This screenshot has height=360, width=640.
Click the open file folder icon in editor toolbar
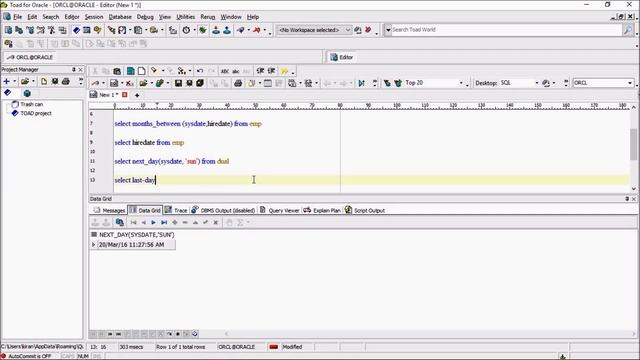click(x=143, y=83)
